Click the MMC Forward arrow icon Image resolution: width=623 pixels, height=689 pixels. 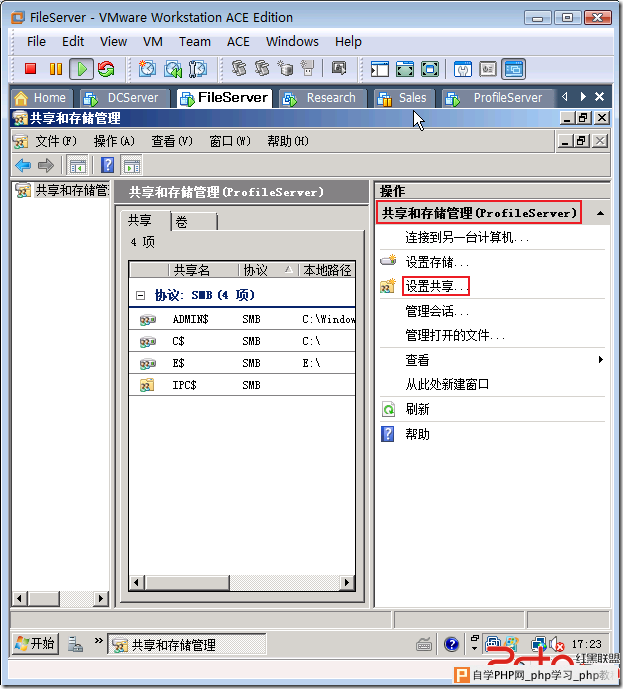46,166
